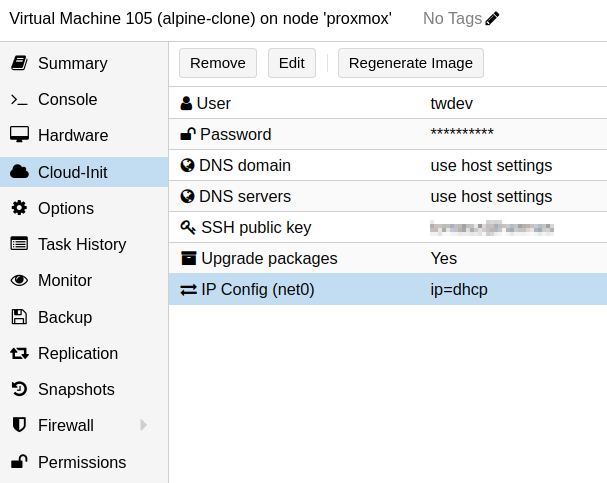Click the Snapshots history clock icon

tap(19, 389)
